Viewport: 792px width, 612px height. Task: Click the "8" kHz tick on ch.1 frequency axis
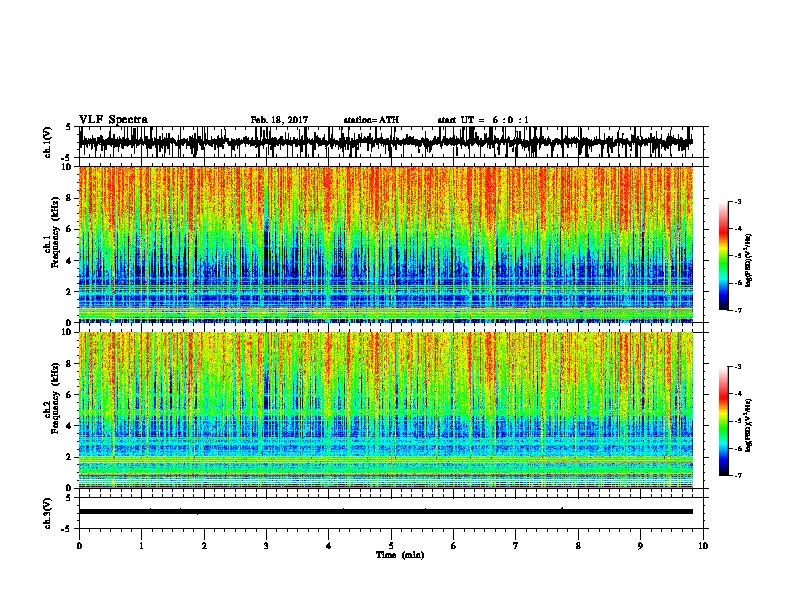[x=71, y=198]
